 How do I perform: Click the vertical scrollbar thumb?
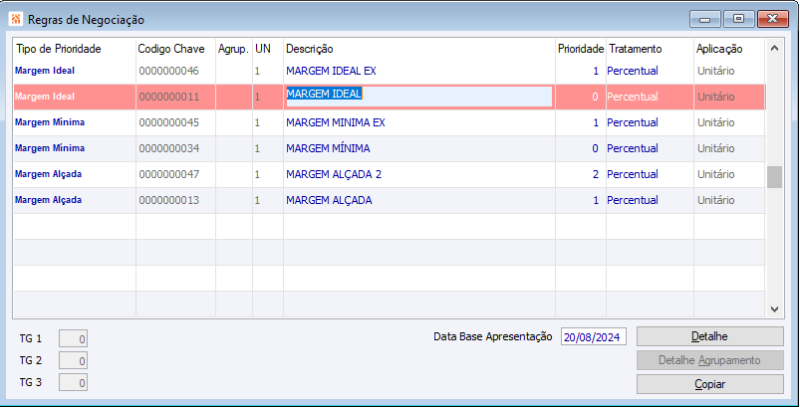pyautogui.click(x=774, y=177)
